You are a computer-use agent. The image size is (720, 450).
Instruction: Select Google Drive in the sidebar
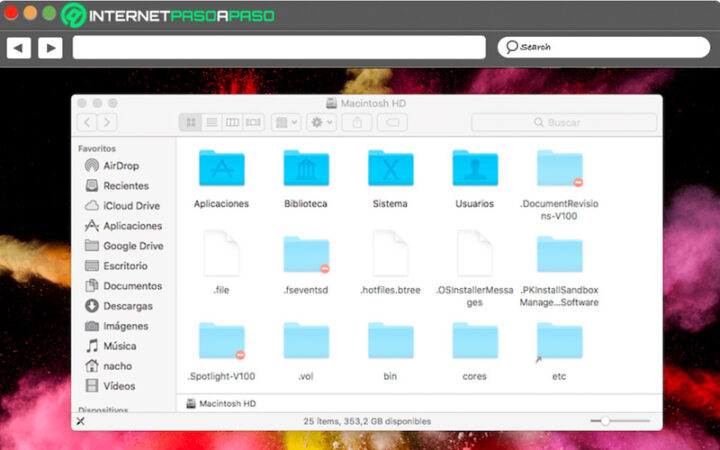(133, 246)
